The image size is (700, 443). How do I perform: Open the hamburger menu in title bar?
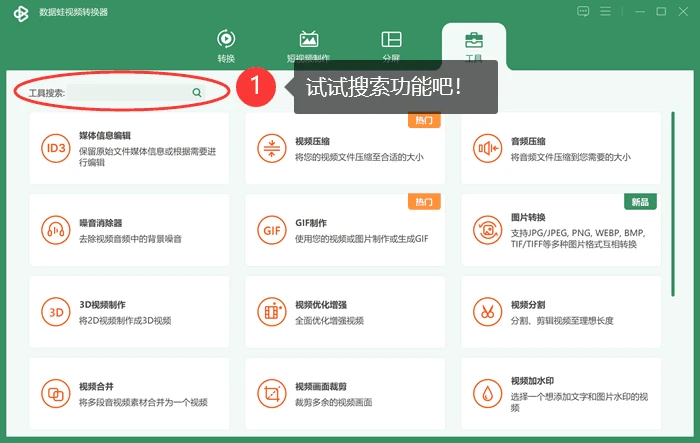pyautogui.click(x=605, y=11)
